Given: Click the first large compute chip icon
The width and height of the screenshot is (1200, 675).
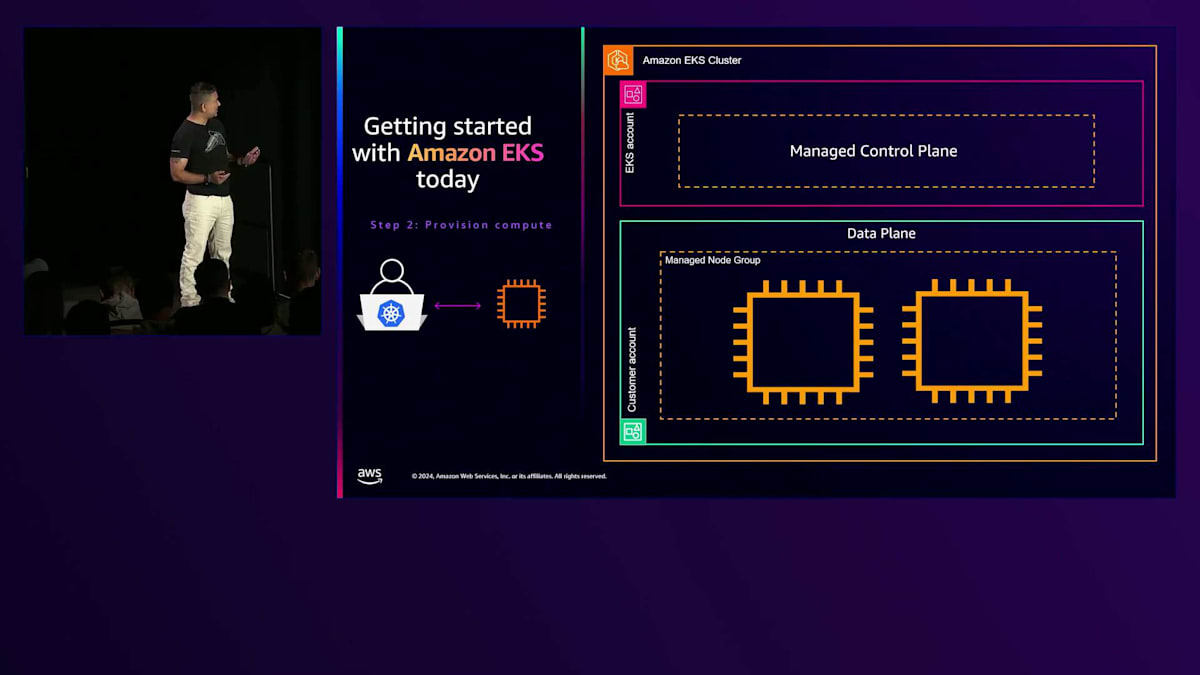Looking at the screenshot, I should click(803, 342).
